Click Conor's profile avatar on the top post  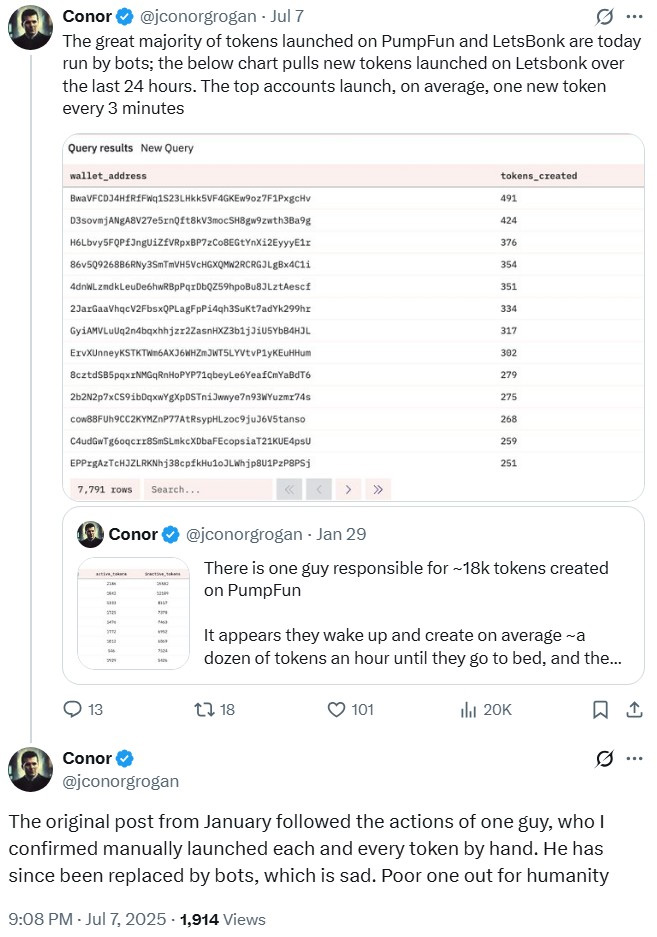point(30,28)
